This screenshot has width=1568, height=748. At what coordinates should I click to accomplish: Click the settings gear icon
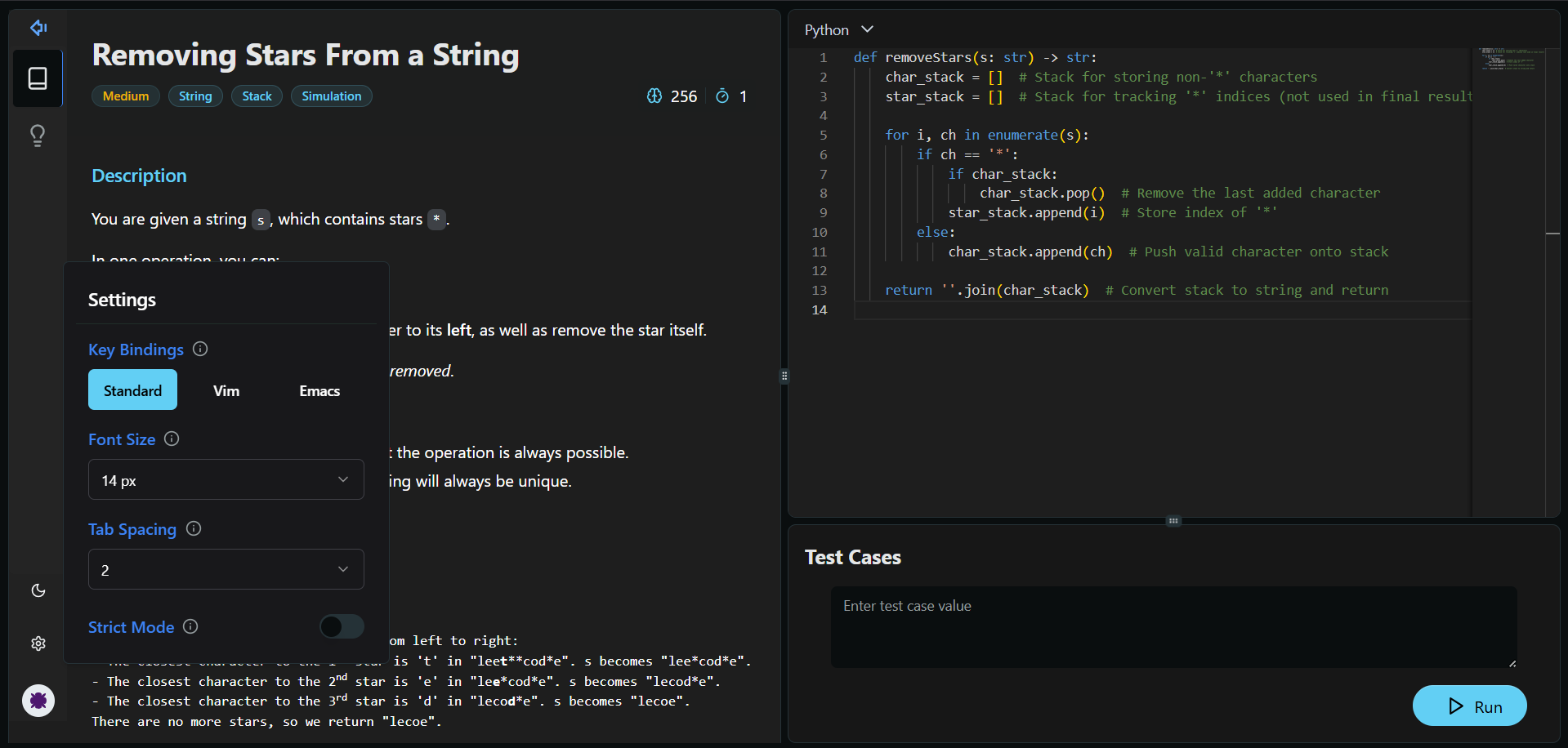[x=38, y=643]
